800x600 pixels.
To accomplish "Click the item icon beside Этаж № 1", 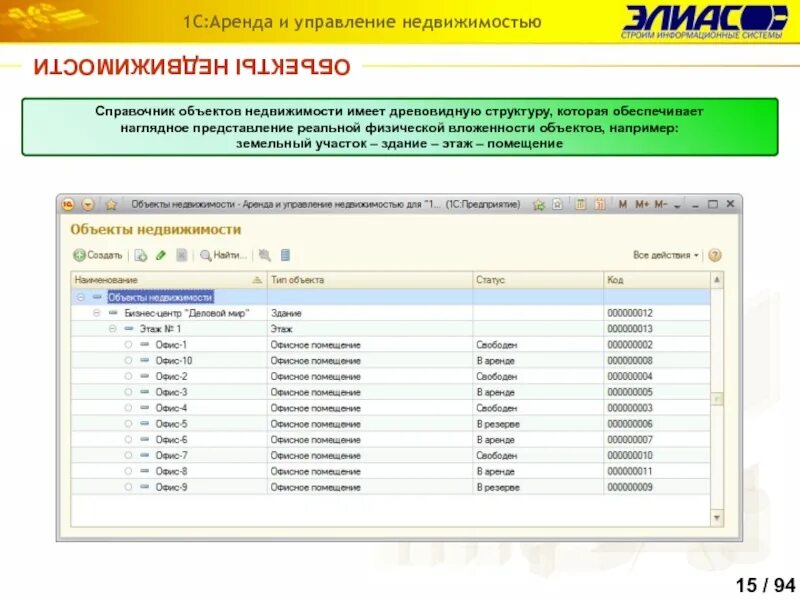I will pos(129,329).
